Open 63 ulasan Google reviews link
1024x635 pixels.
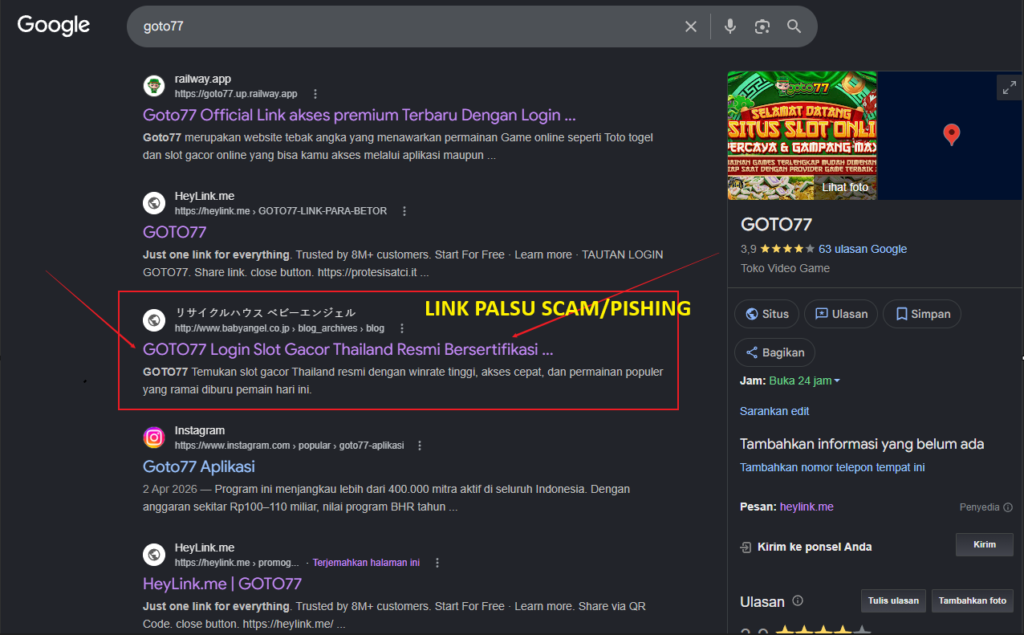pos(862,249)
